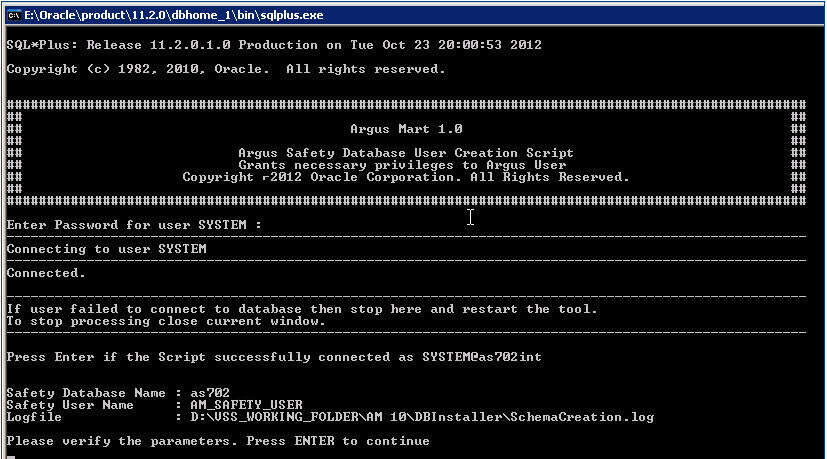Click the SchemaCreation.log logfile path
This screenshot has width=827, height=459.
[x=422, y=417]
